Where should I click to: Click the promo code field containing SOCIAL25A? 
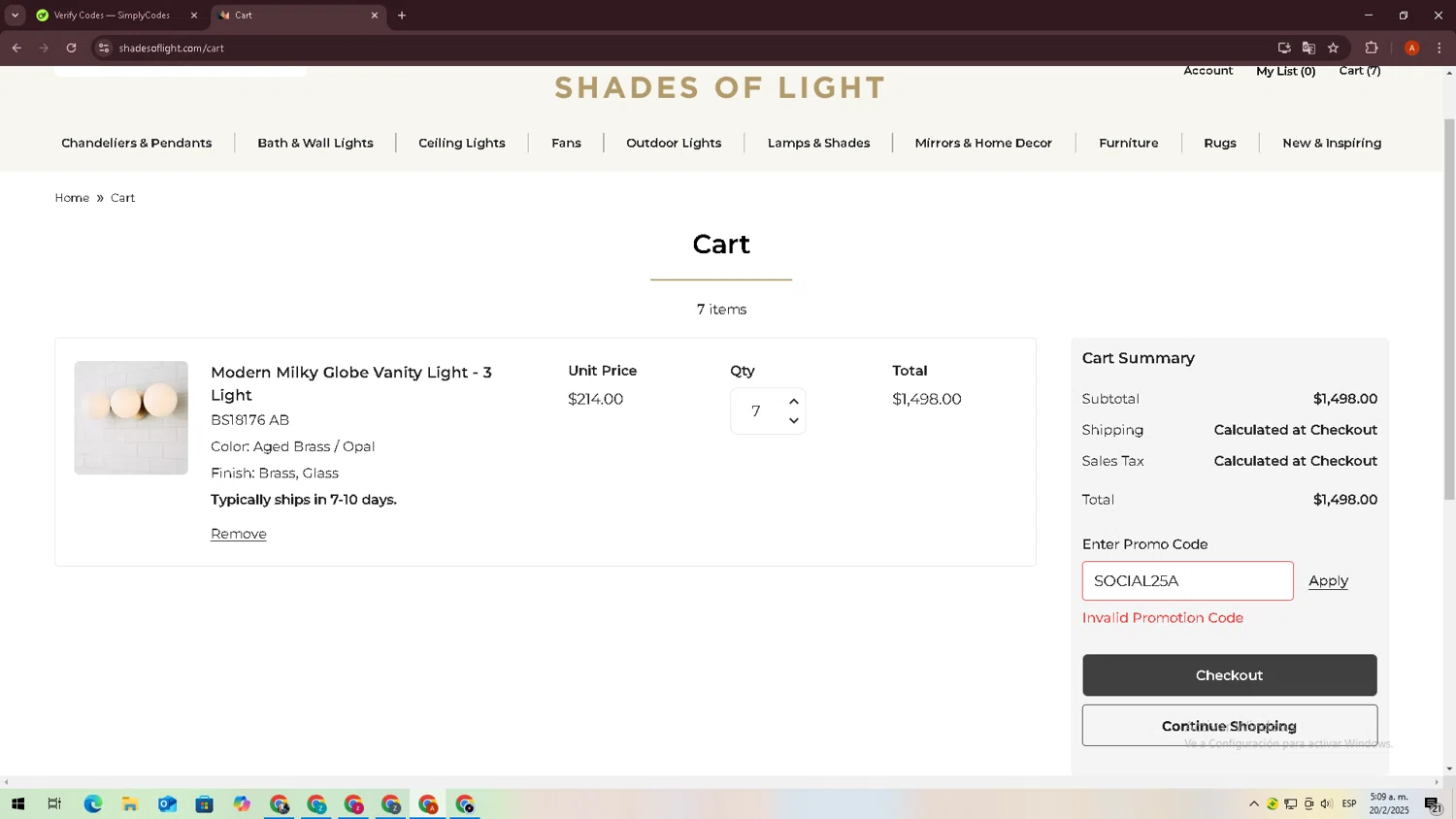pyautogui.click(x=1187, y=580)
